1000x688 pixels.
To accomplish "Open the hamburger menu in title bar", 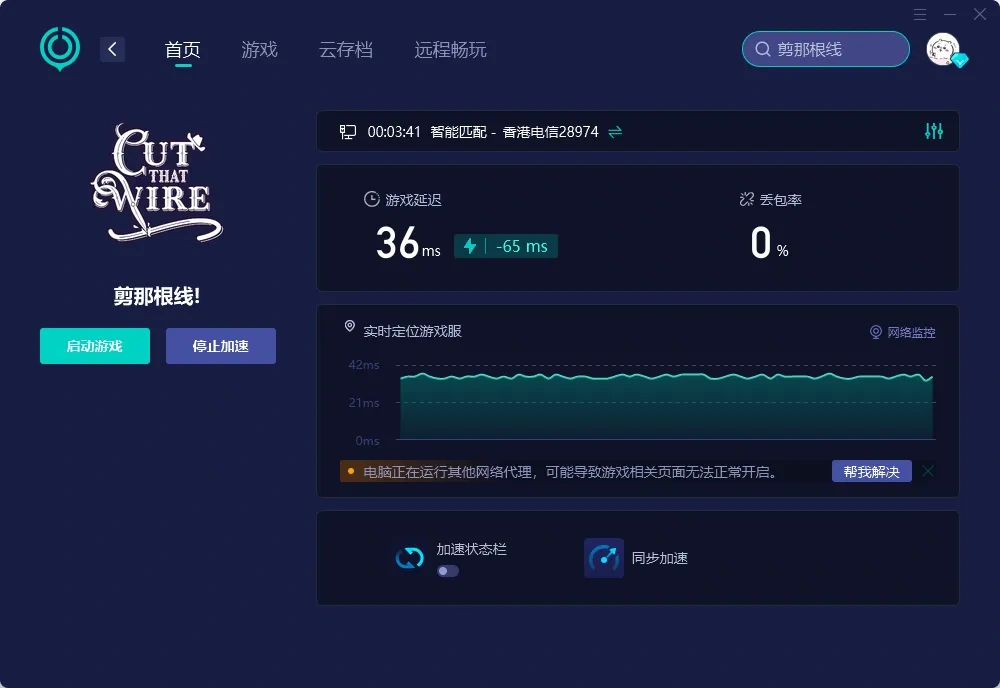I will tap(920, 14).
